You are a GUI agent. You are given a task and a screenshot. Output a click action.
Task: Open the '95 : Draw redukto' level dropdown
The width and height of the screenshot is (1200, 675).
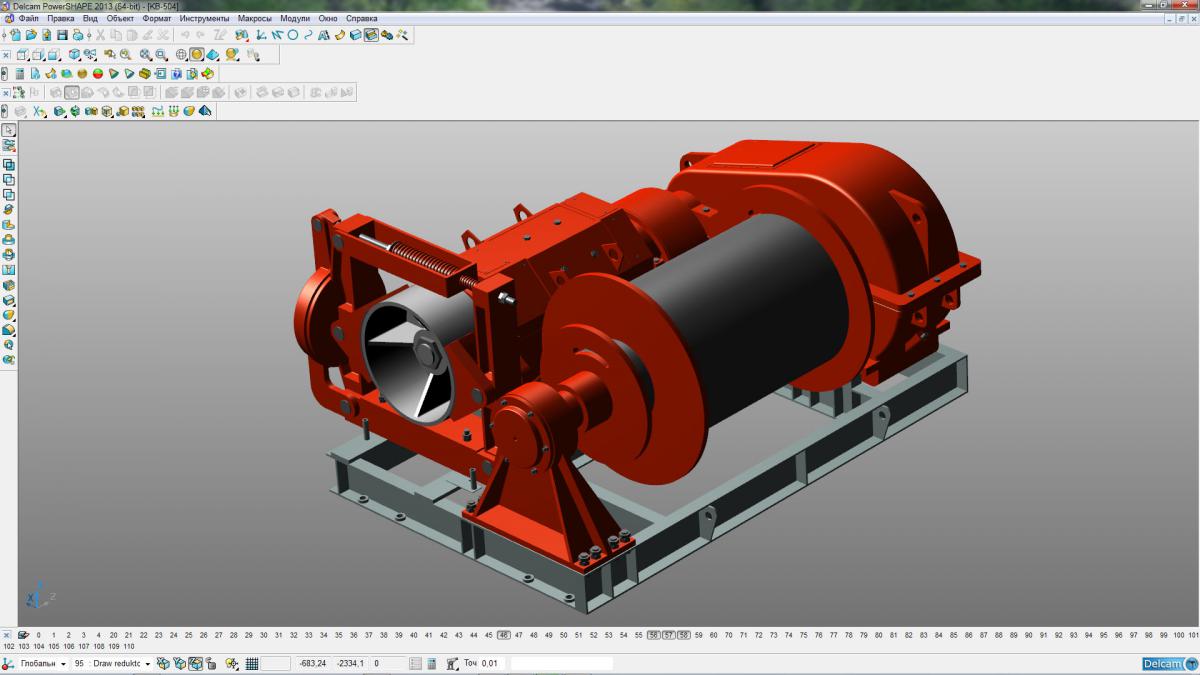148,664
